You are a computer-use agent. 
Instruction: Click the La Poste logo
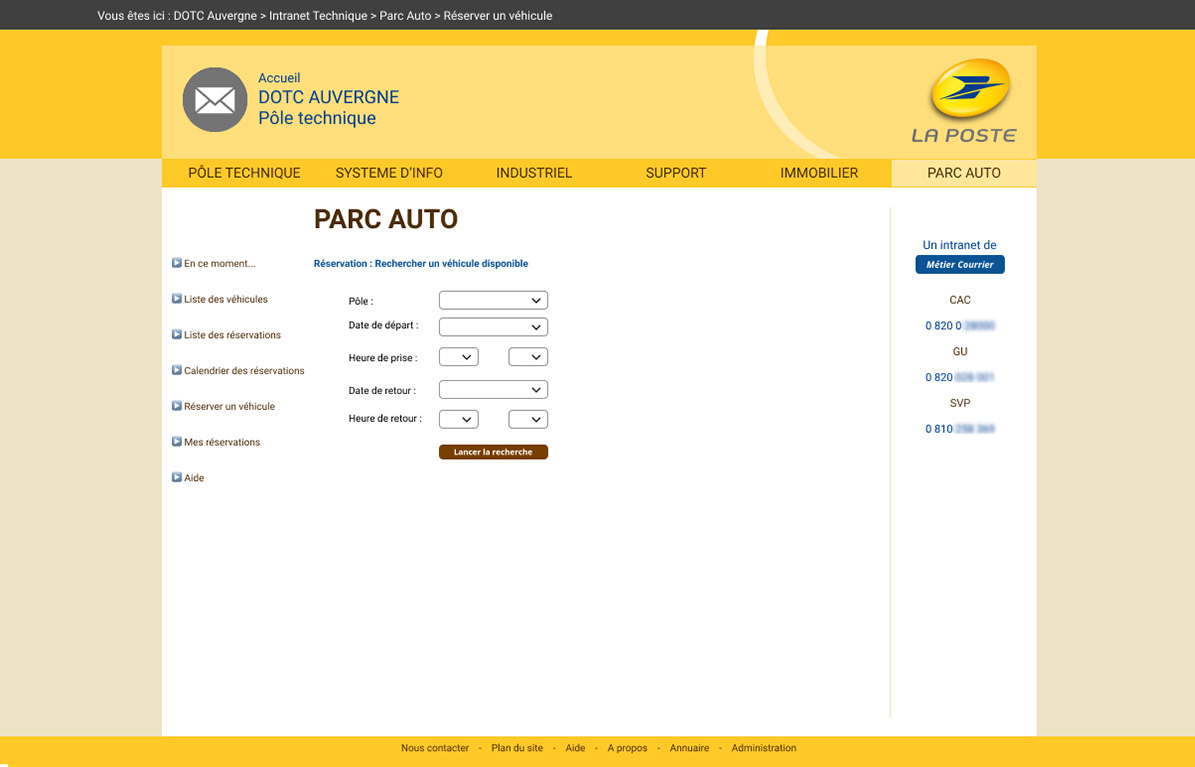965,101
